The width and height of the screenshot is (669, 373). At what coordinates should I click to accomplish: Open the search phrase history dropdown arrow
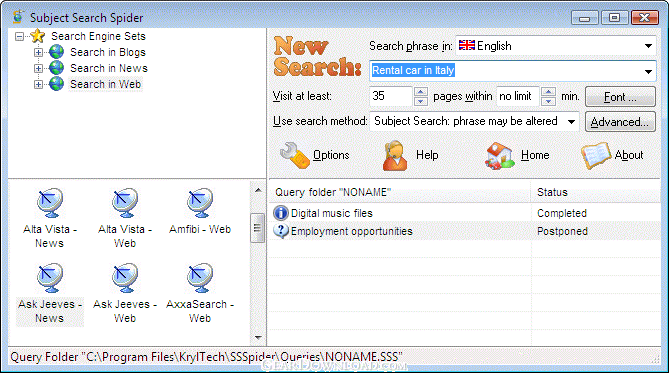pyautogui.click(x=648, y=71)
